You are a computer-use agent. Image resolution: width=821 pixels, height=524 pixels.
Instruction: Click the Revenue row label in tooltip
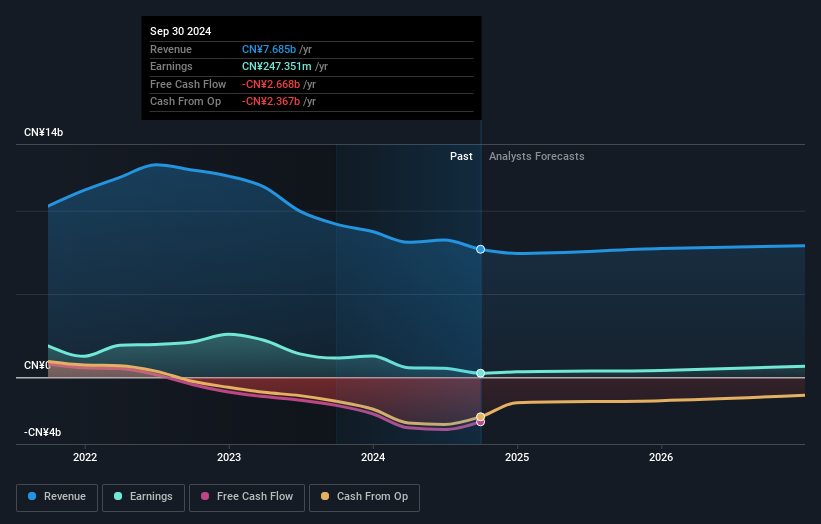pos(171,49)
